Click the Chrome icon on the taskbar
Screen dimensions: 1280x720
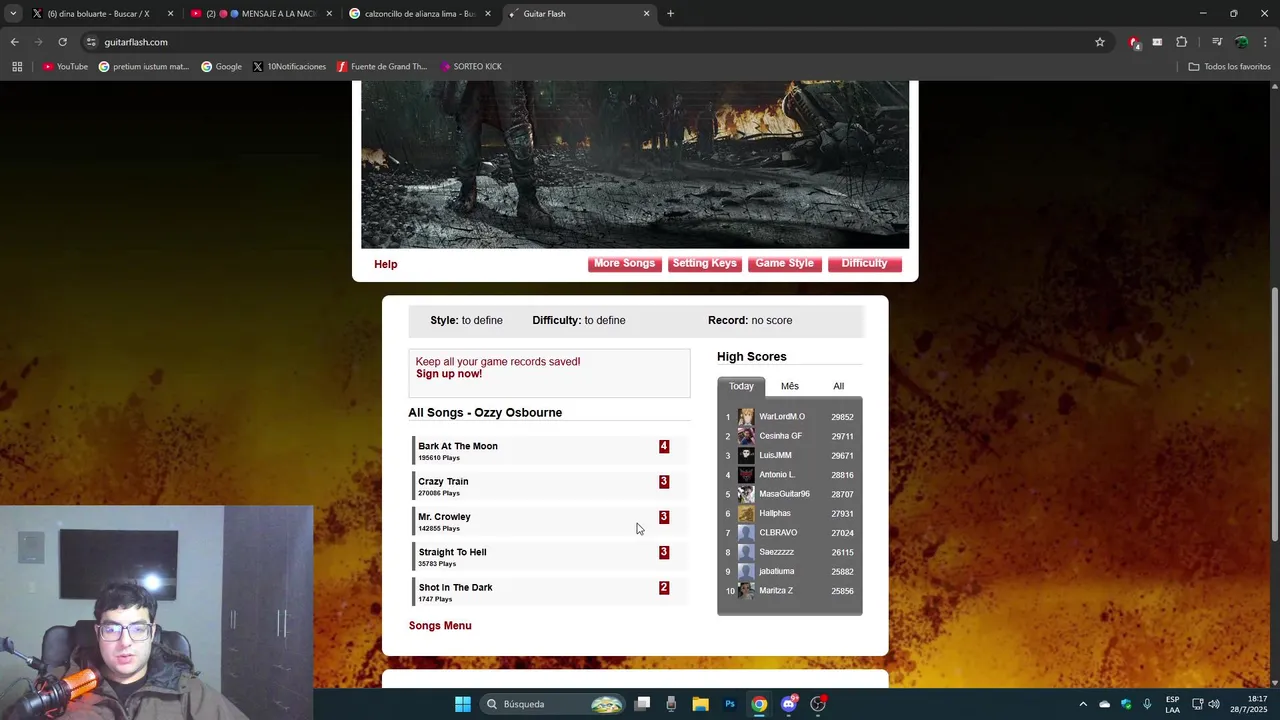(x=759, y=704)
